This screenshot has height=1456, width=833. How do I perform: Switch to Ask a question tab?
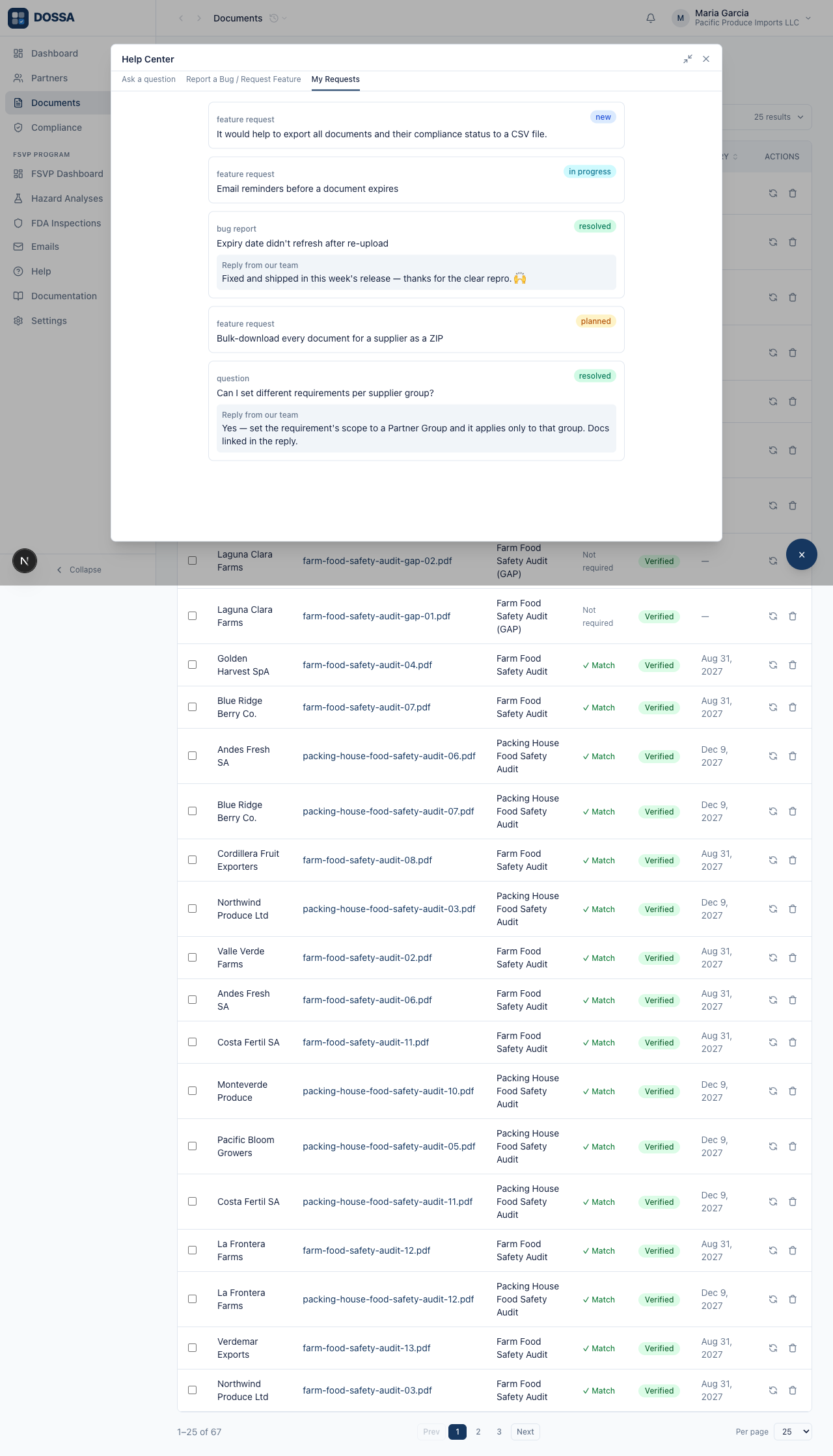coord(148,79)
